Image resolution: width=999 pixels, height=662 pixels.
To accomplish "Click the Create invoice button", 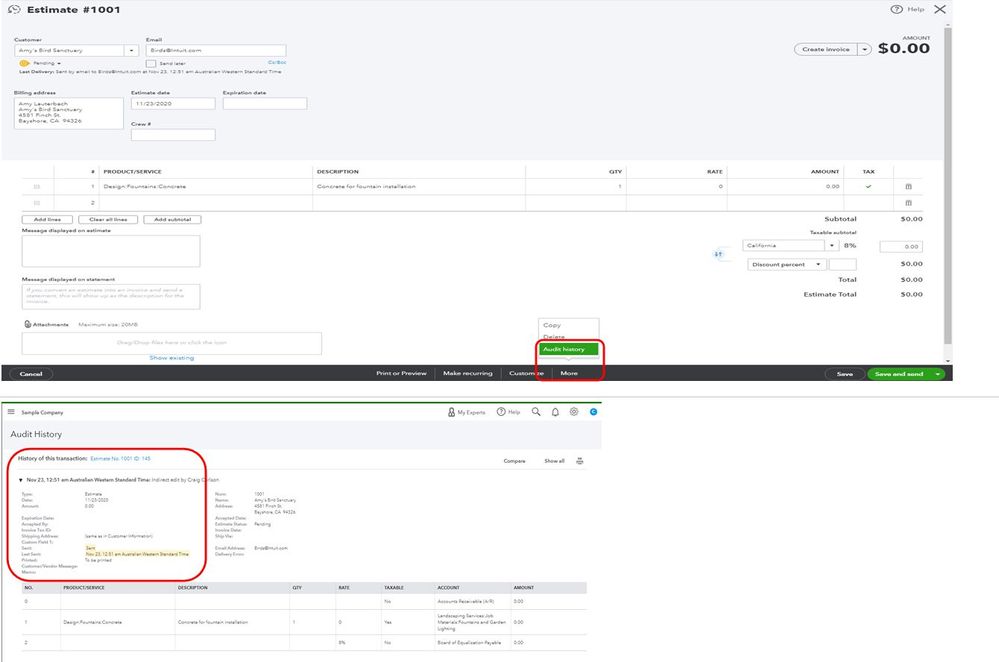I will pyautogui.click(x=826, y=49).
